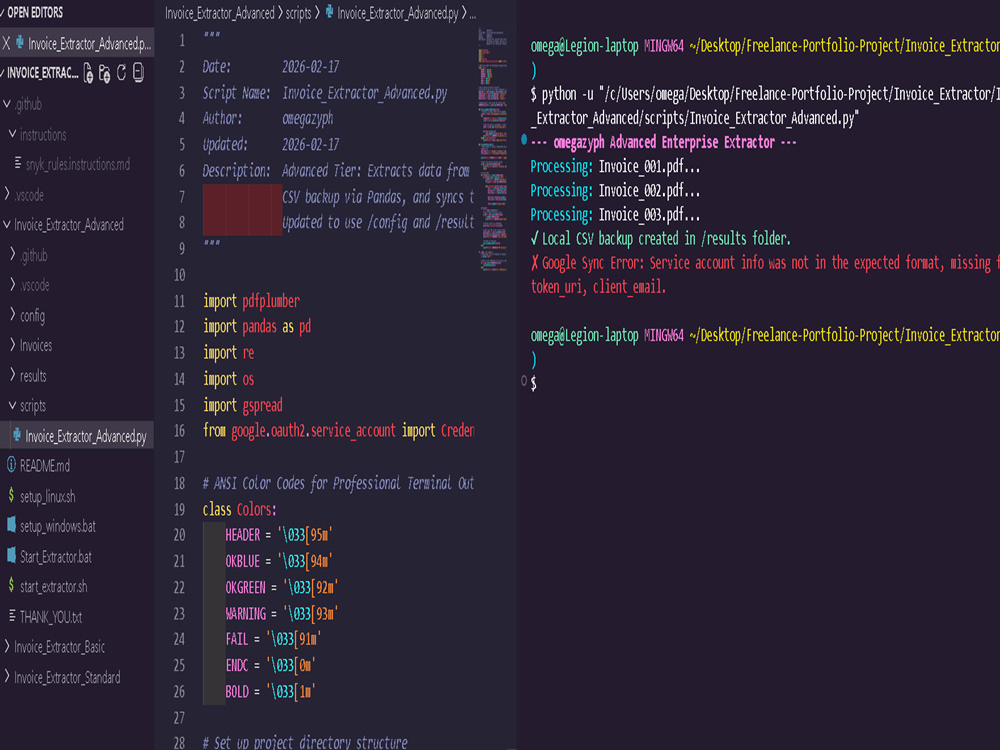Expand the config folder
The width and height of the screenshot is (1000, 750).
click(x=12, y=314)
